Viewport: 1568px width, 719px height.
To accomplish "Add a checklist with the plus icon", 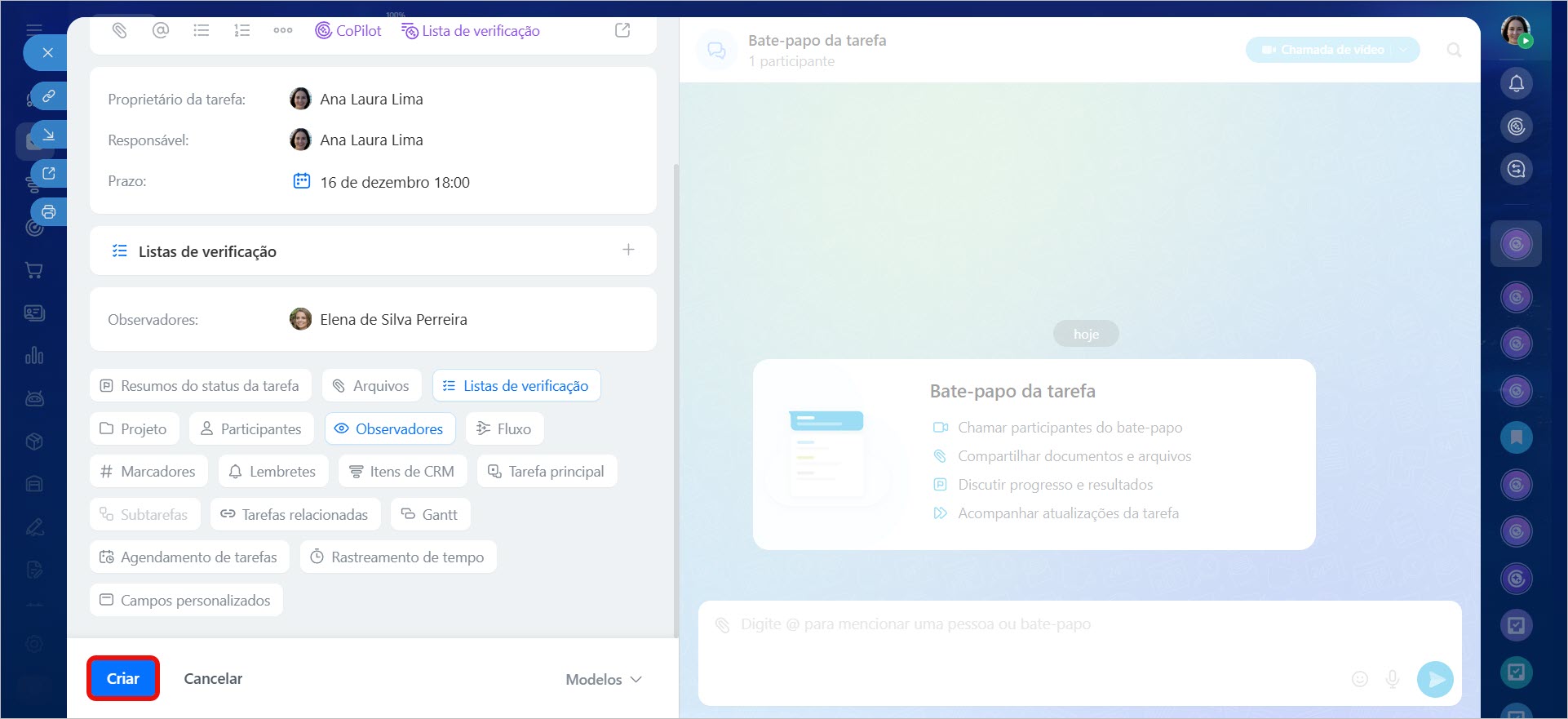I will click(628, 250).
